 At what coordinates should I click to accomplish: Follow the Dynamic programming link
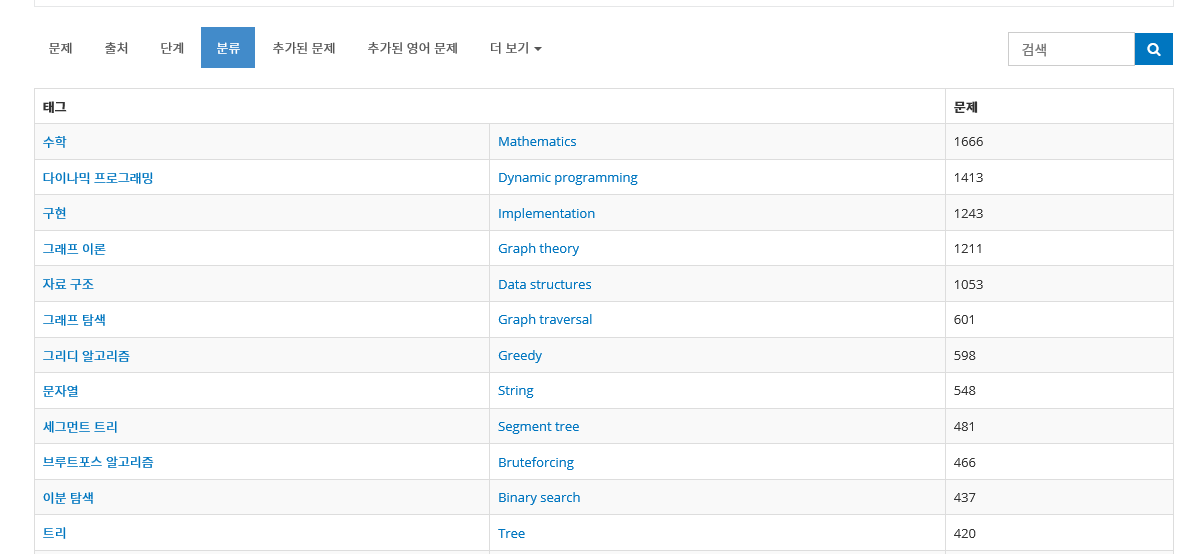pyautogui.click(x=568, y=178)
